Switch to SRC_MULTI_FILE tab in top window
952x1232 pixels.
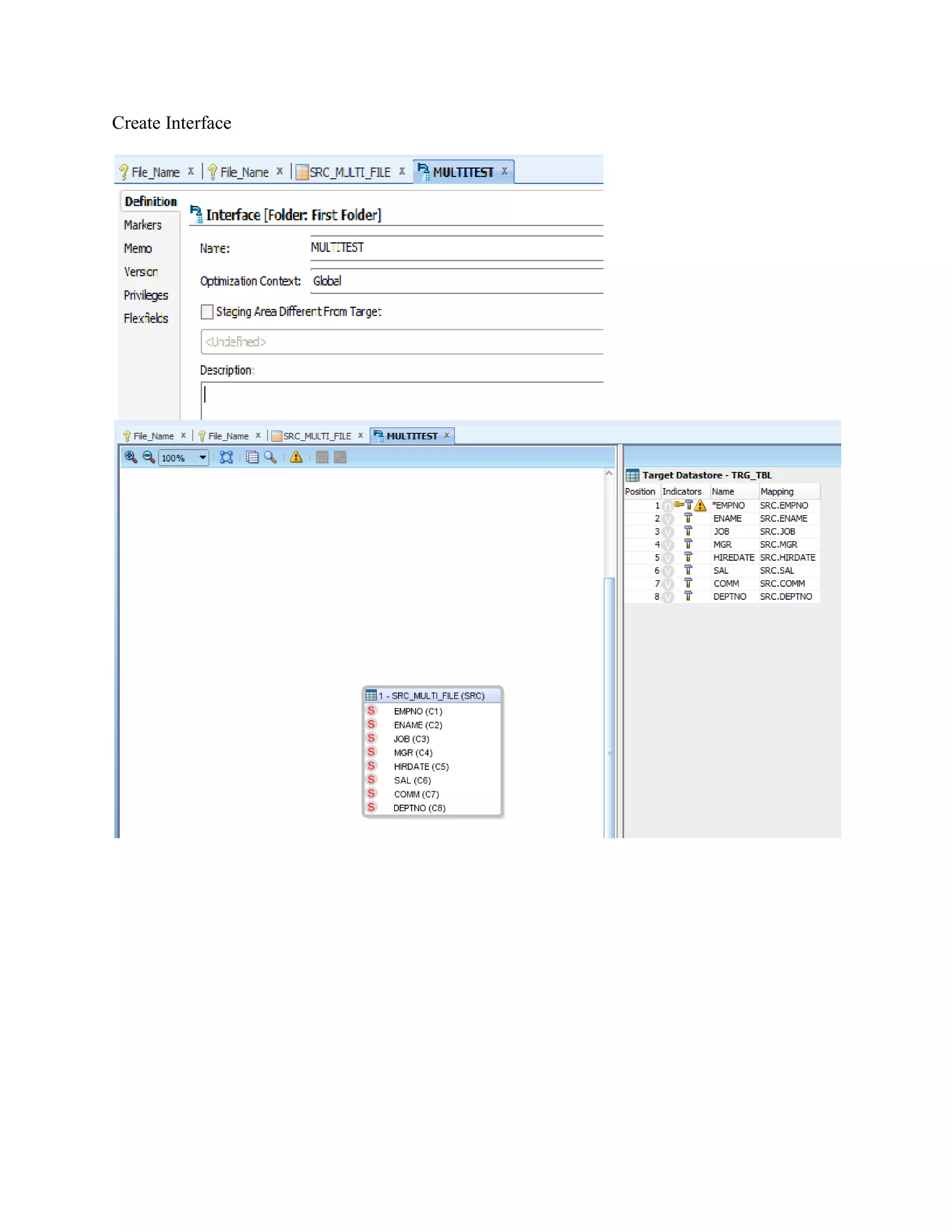tap(350, 172)
